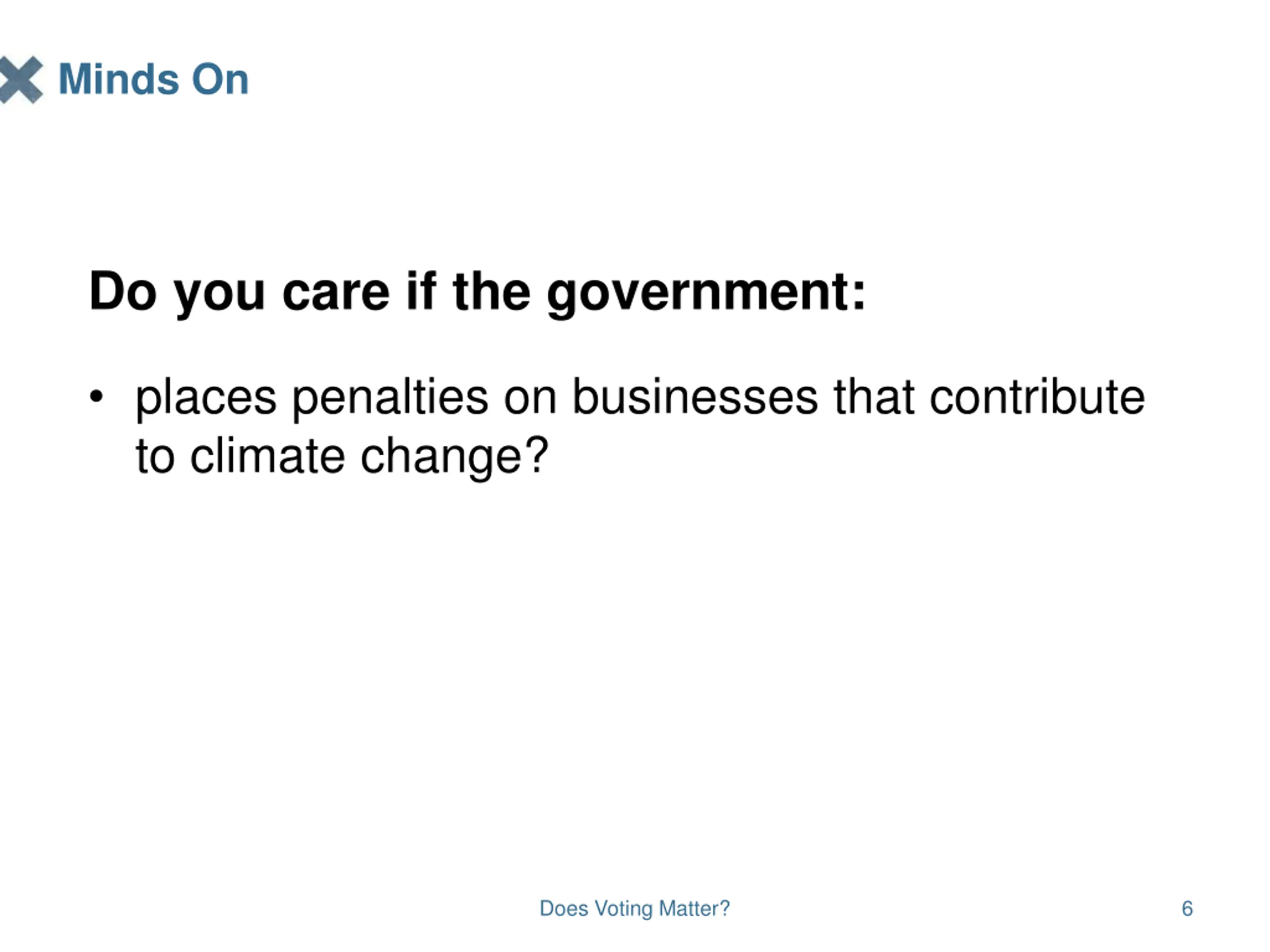Image resolution: width=1270 pixels, height=952 pixels.
Task: Click the word Voting in footer
Action: tap(624, 909)
